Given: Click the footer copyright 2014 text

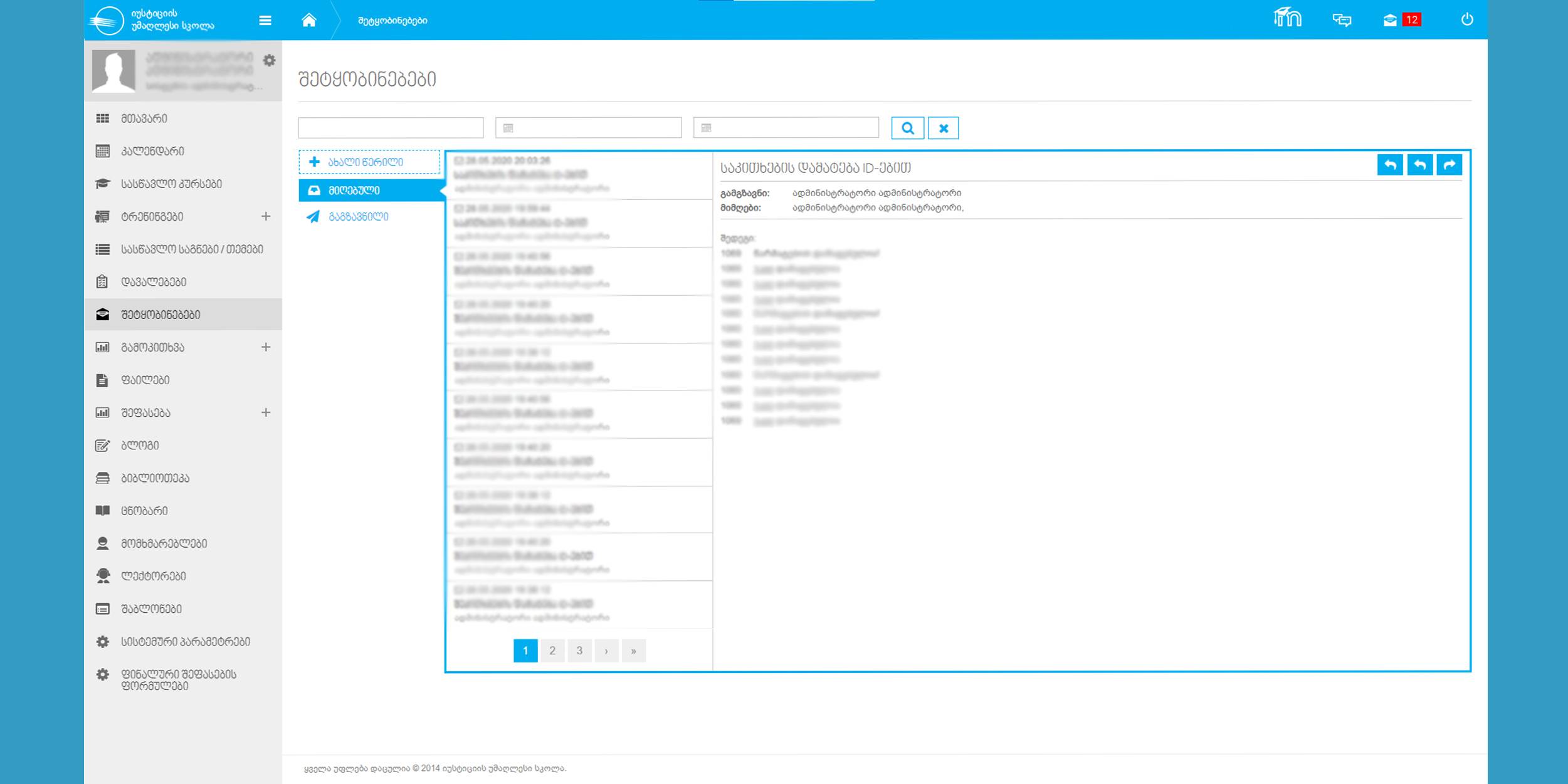Looking at the screenshot, I should click(x=435, y=768).
